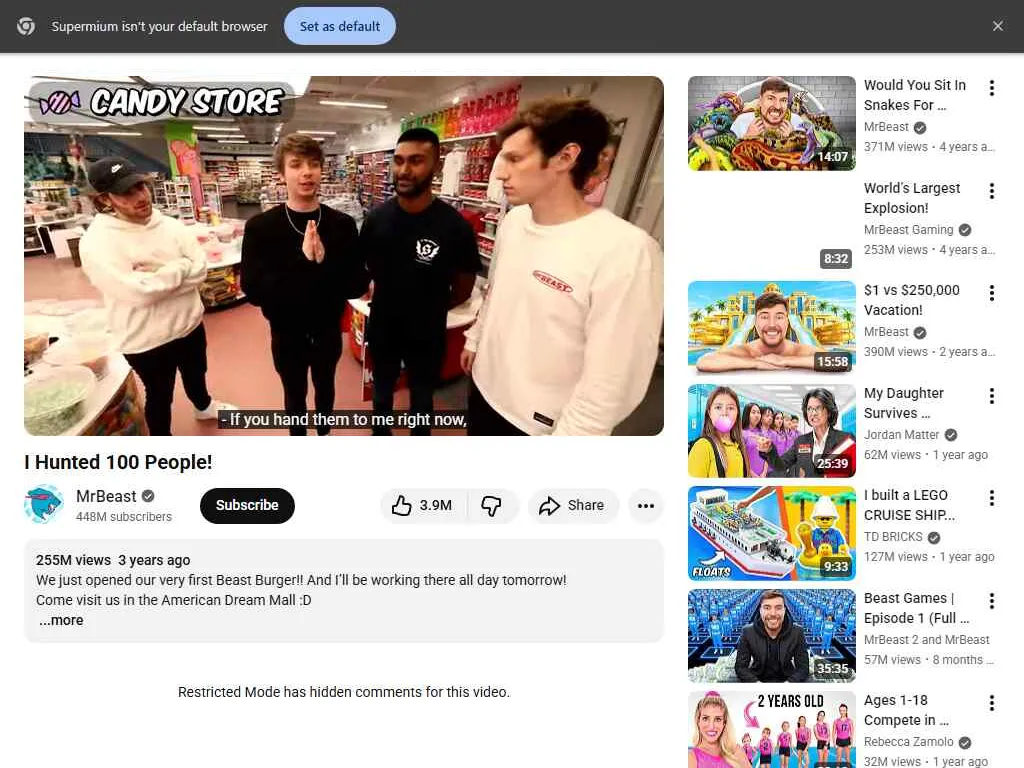Open 'Would You Sit In Snakes' thumbnail
This screenshot has width=1024, height=768.
771,123
